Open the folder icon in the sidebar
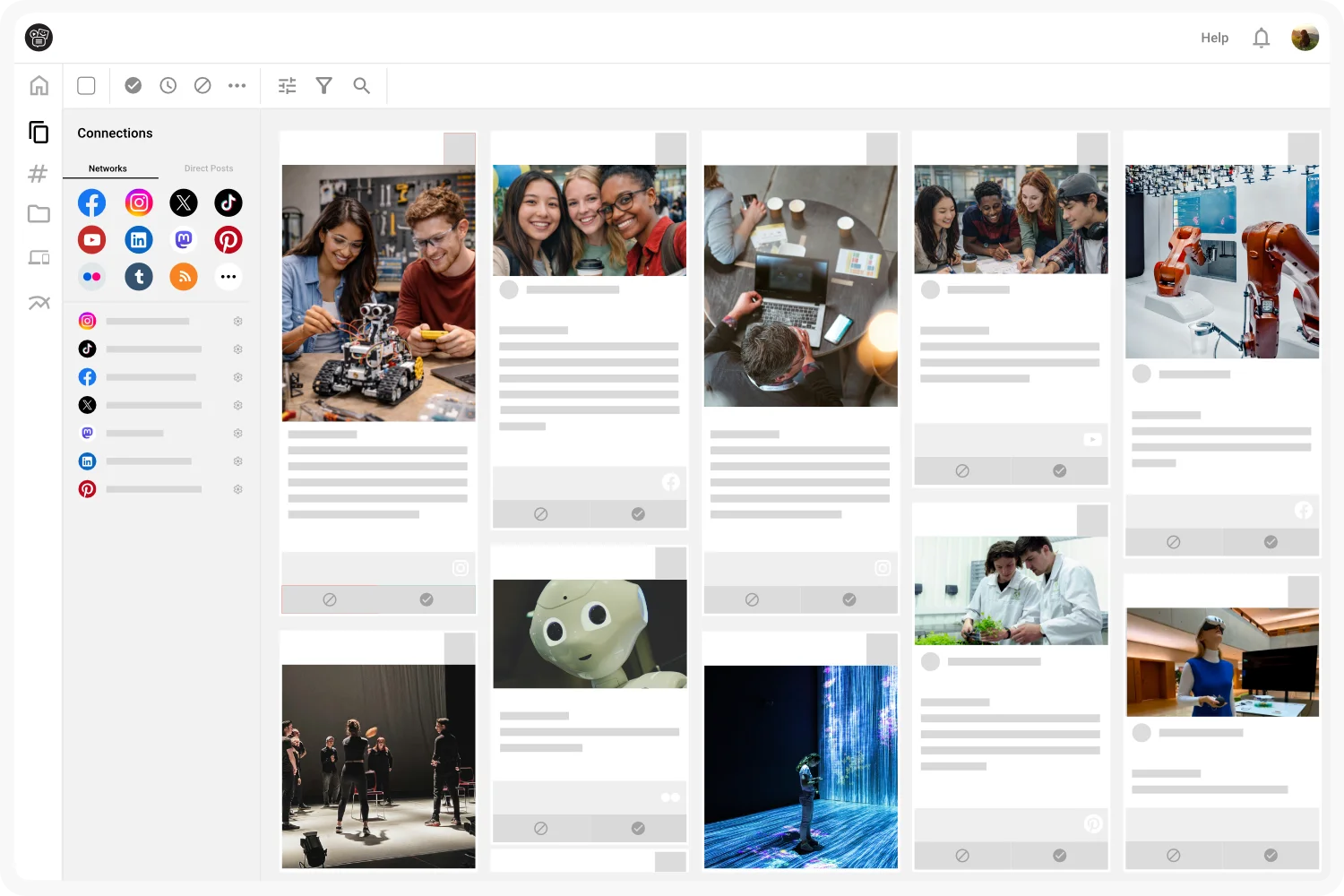Screen dimensions: 1344x896 (x=39, y=214)
